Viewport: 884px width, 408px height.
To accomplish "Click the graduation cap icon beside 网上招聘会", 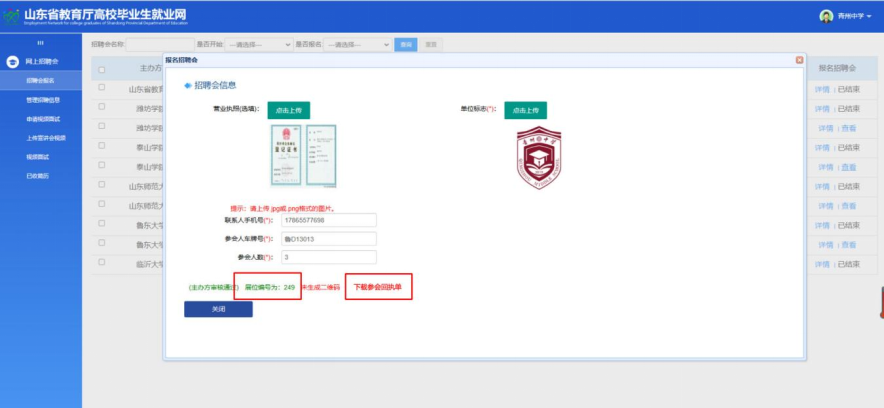I will [12, 61].
